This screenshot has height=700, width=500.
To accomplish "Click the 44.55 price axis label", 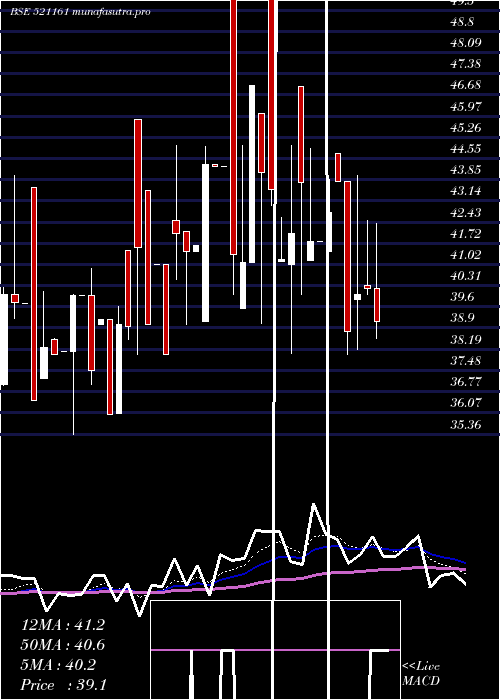I will coord(466,149).
